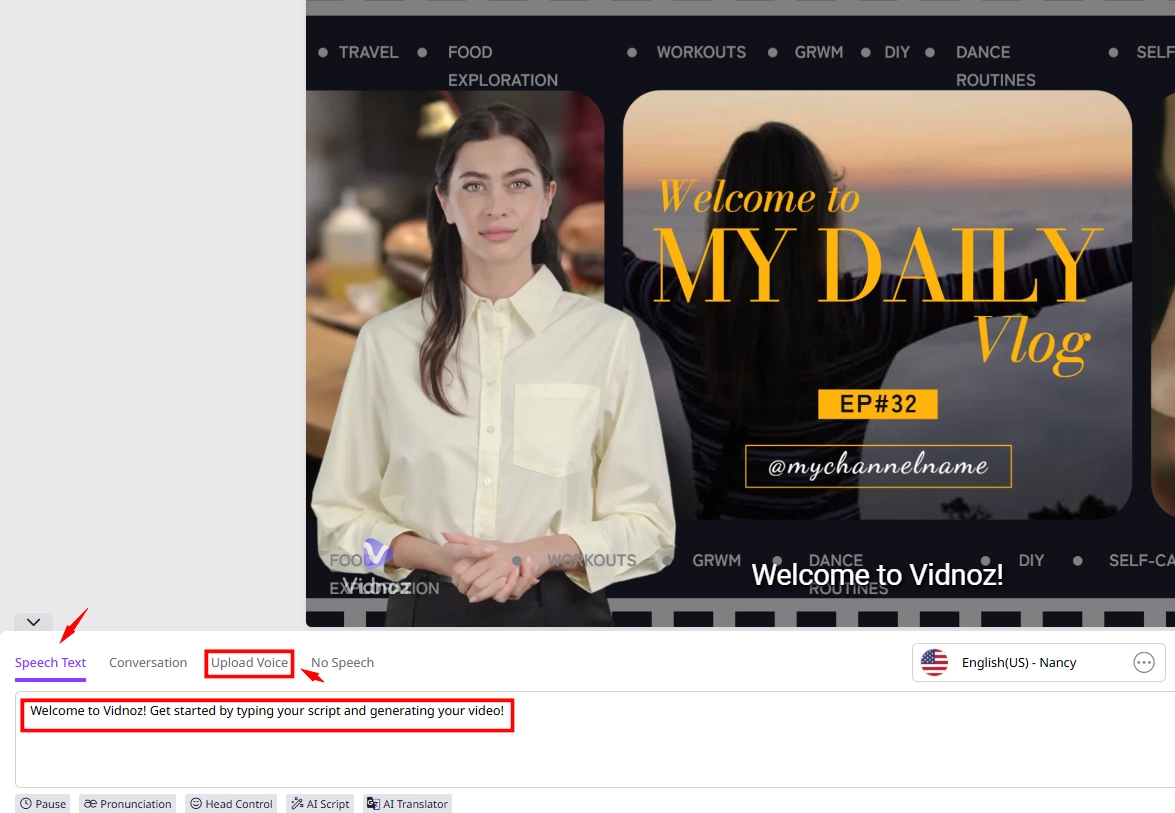Open Head Control settings
Screen dimensions: 1175x813
[231, 804]
